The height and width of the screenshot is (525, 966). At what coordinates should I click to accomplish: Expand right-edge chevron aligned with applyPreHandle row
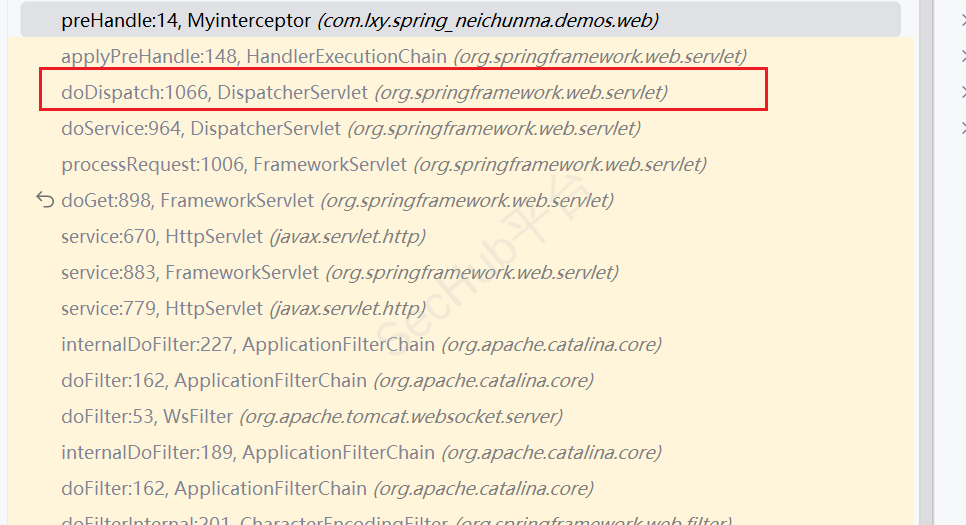[x=961, y=57]
